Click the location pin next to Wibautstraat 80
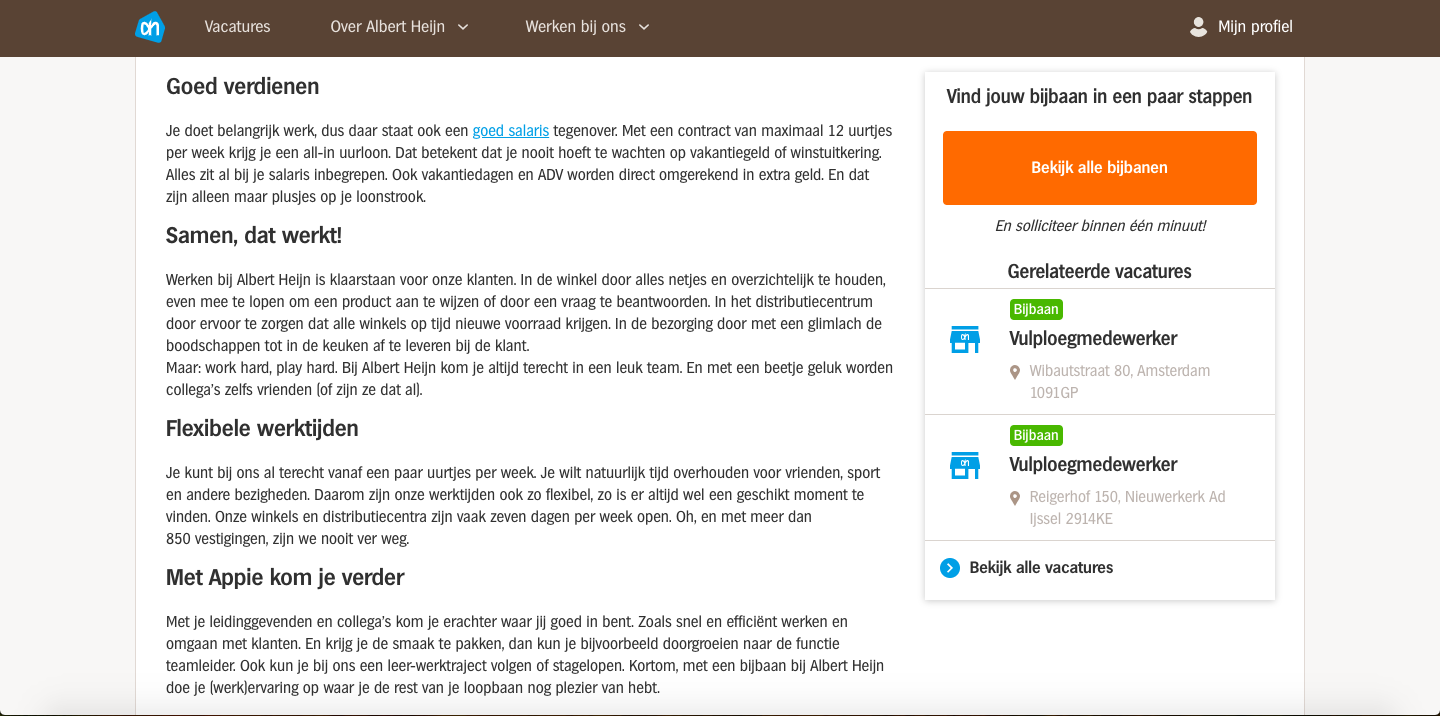The width and height of the screenshot is (1440, 716). 1017,371
